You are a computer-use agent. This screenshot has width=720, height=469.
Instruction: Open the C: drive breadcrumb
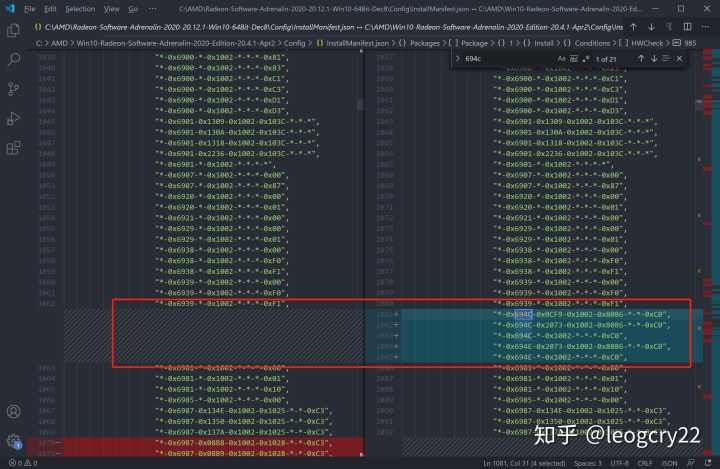39,43
